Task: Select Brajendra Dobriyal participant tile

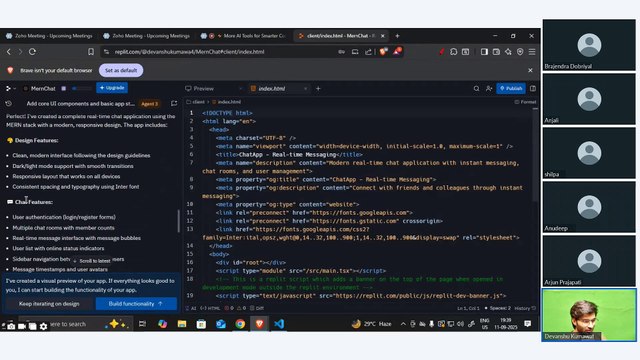Action: [x=589, y=45]
